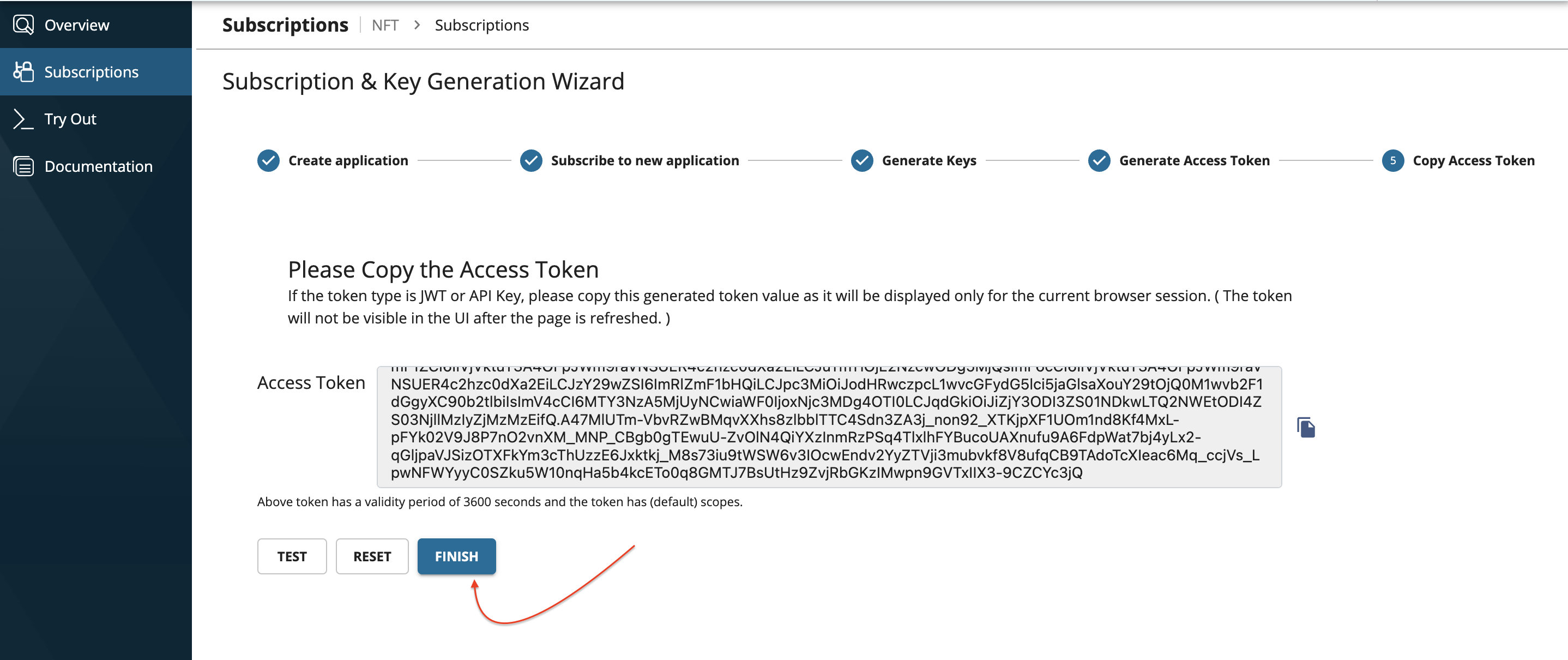Click the Overview magnifier icon in sidebar
This screenshot has width=1568, height=660.
click(x=23, y=25)
